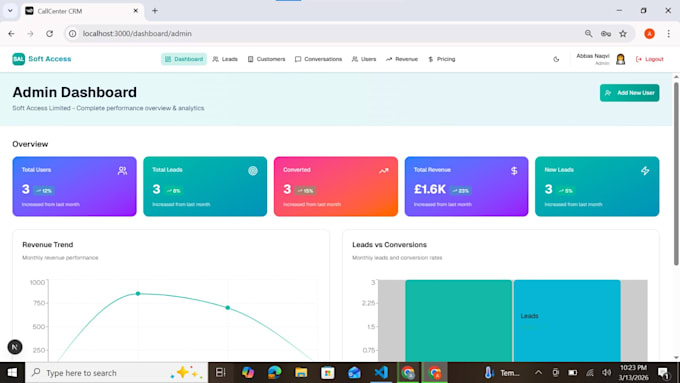The image size is (680, 383).
Task: Click the teal bar in Leads vs Conversions
Action: point(458,321)
